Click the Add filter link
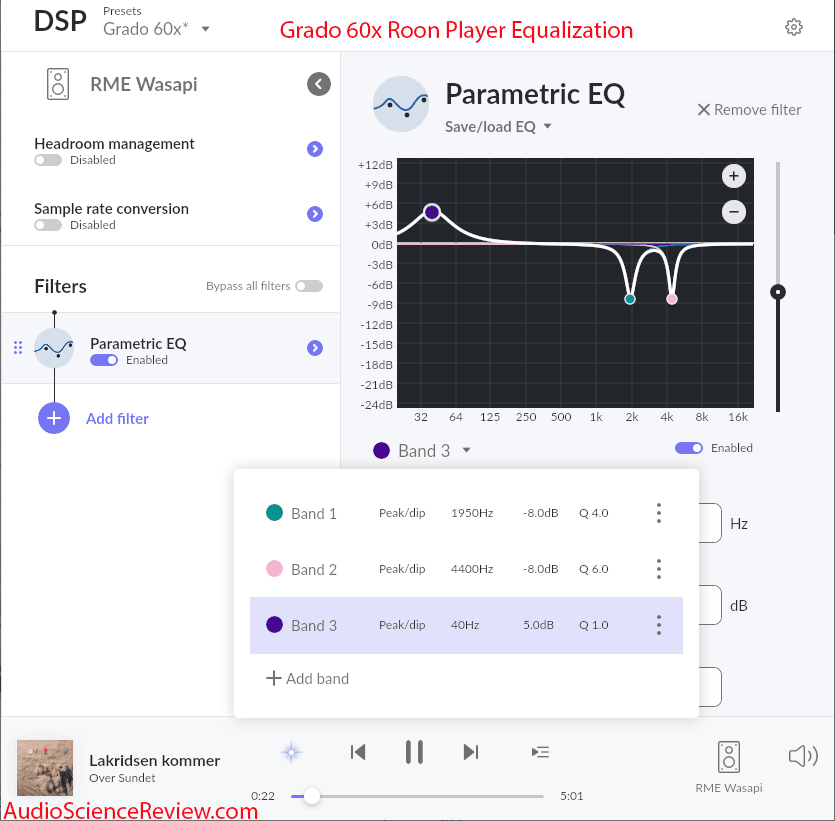The width and height of the screenshot is (835, 821). [117, 419]
